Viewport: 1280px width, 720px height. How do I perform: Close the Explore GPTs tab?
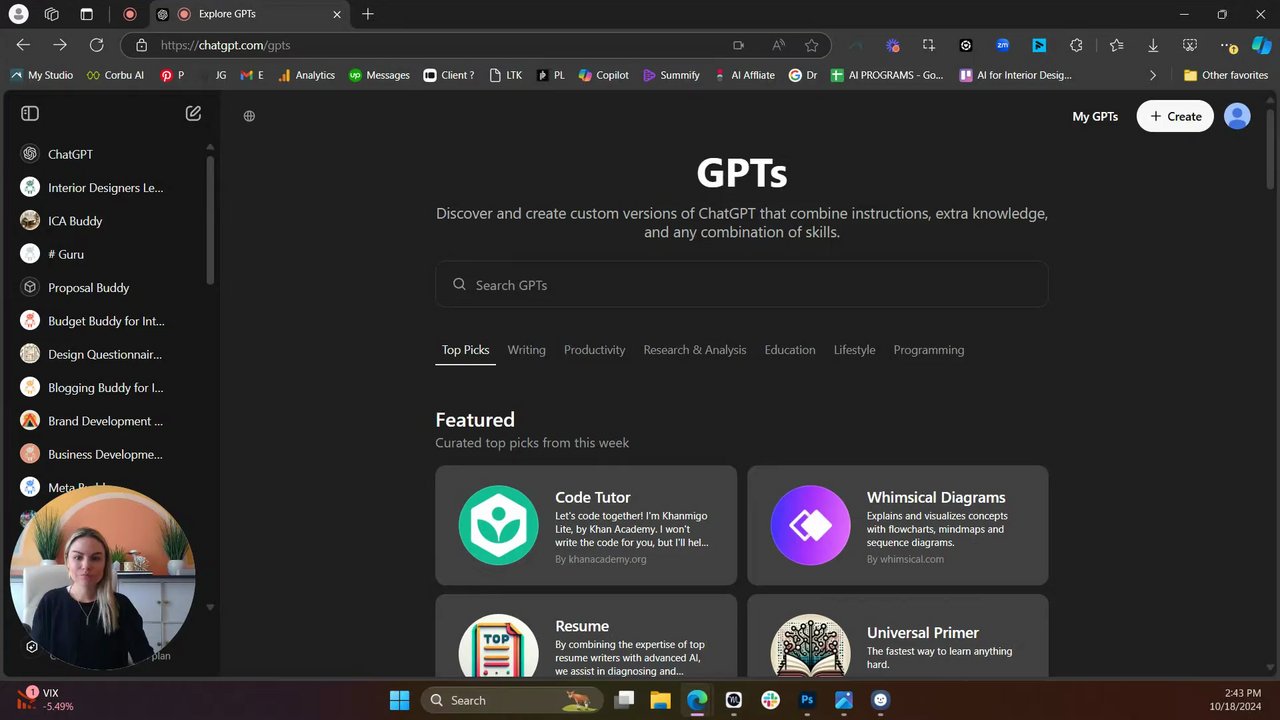[337, 14]
